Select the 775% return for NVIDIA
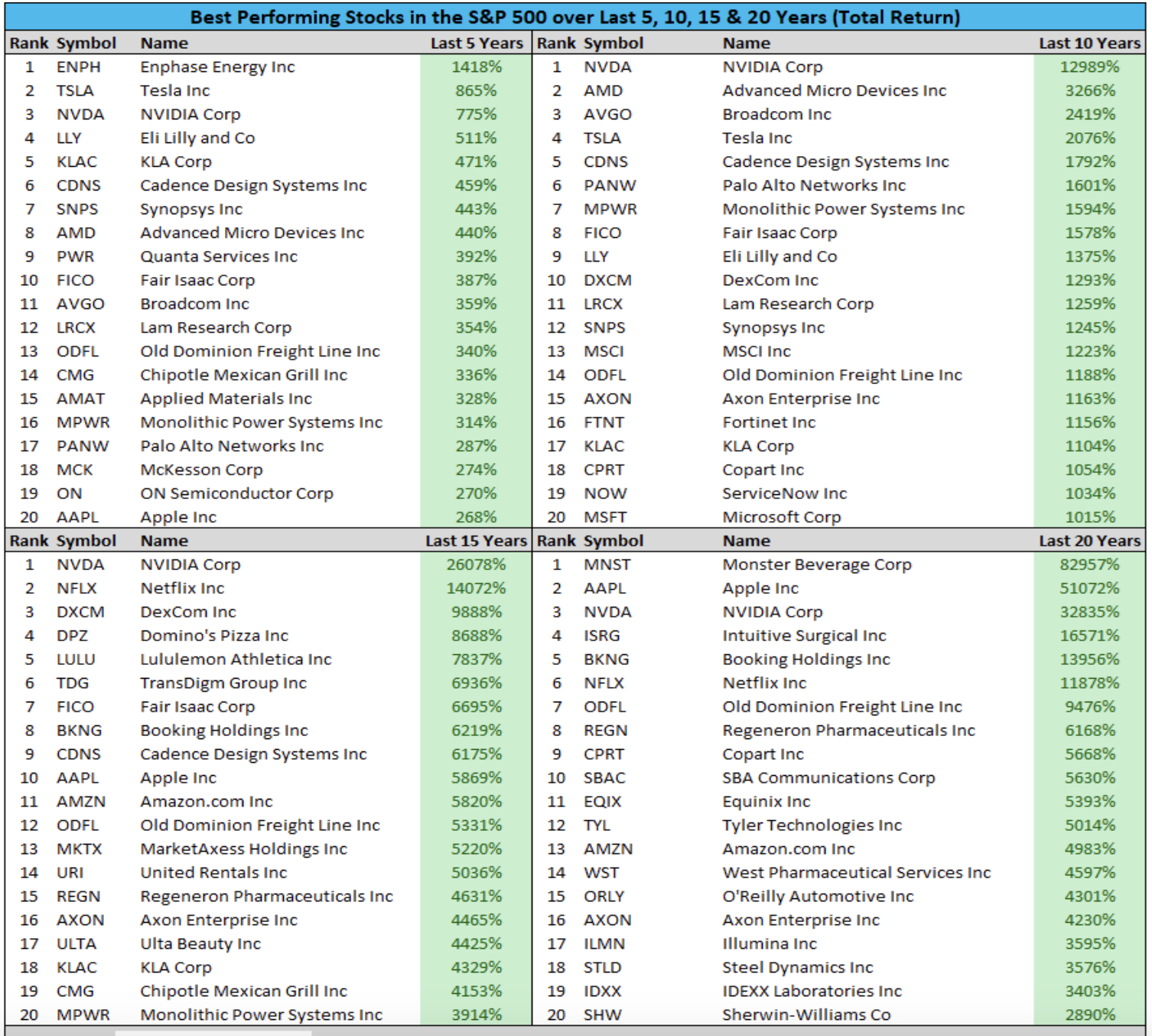Viewport: 1152px width, 1036px height. click(476, 114)
